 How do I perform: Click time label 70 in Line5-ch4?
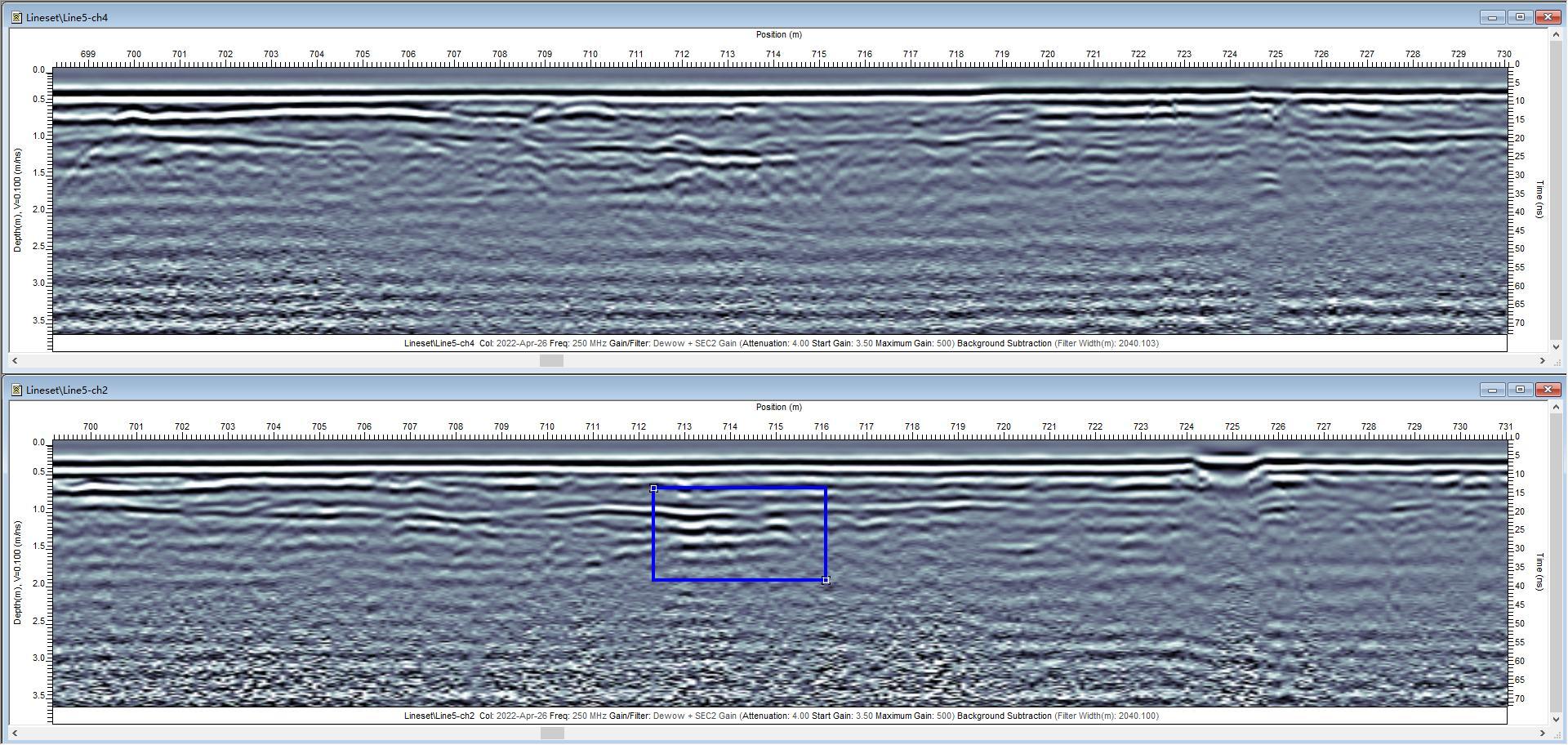[x=1520, y=323]
